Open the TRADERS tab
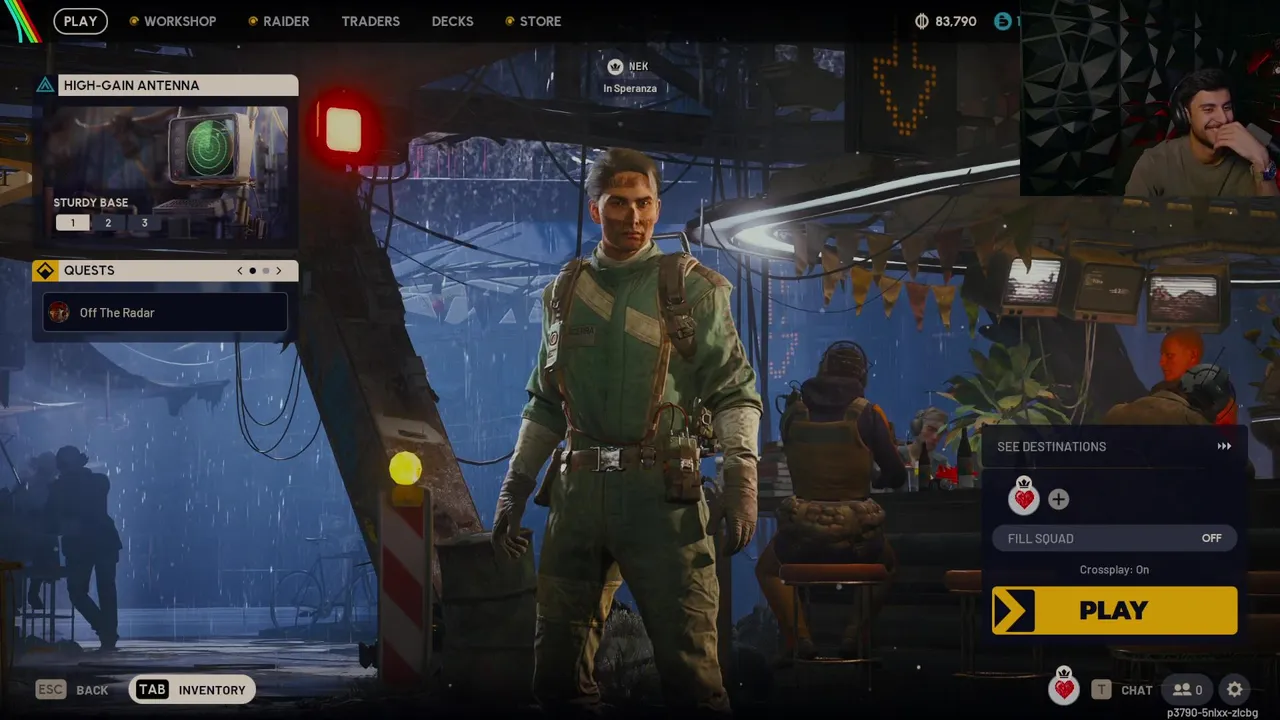The height and width of the screenshot is (720, 1280). (370, 21)
